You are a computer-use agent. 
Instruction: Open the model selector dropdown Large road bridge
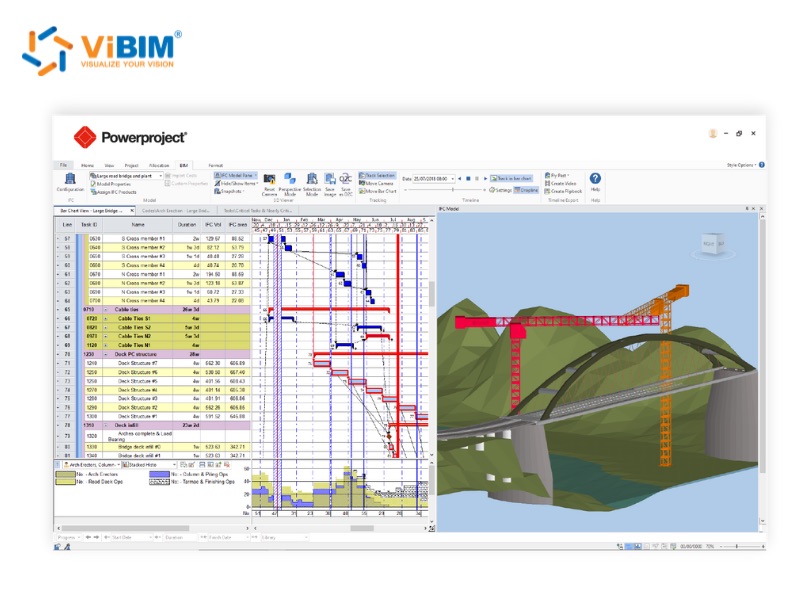[126, 176]
